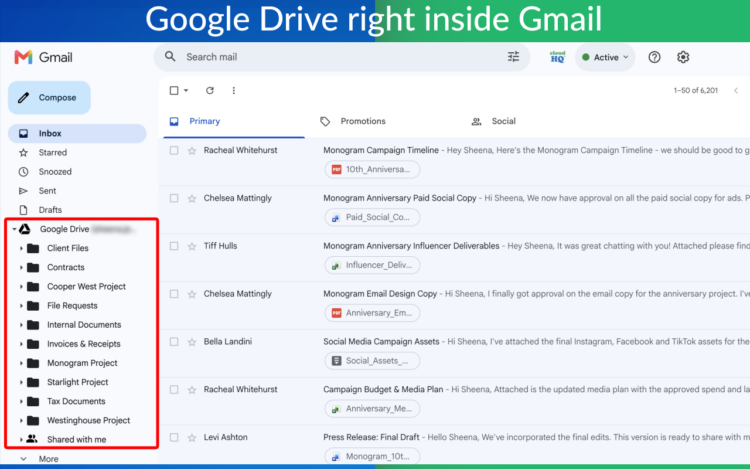Expand the Shared with me arrow

pyautogui.click(x=21, y=439)
